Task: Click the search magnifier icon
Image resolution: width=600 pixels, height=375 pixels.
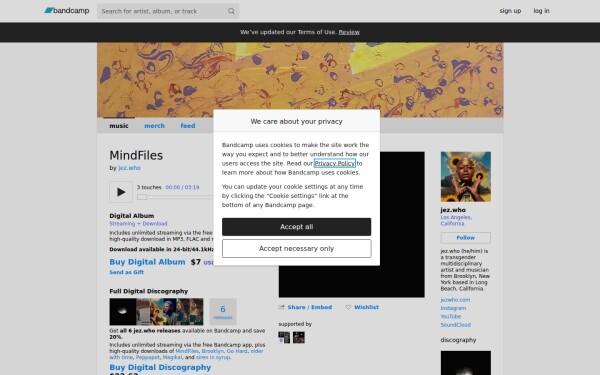Action: click(x=231, y=11)
